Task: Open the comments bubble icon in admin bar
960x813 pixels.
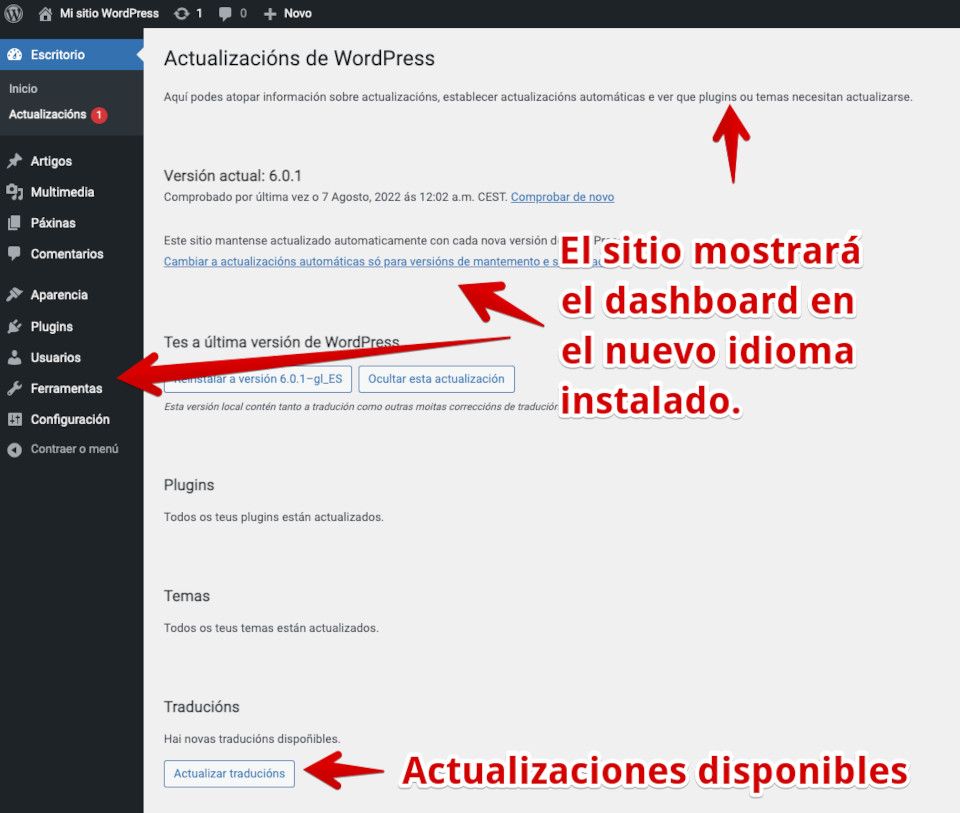Action: pyautogui.click(x=225, y=13)
